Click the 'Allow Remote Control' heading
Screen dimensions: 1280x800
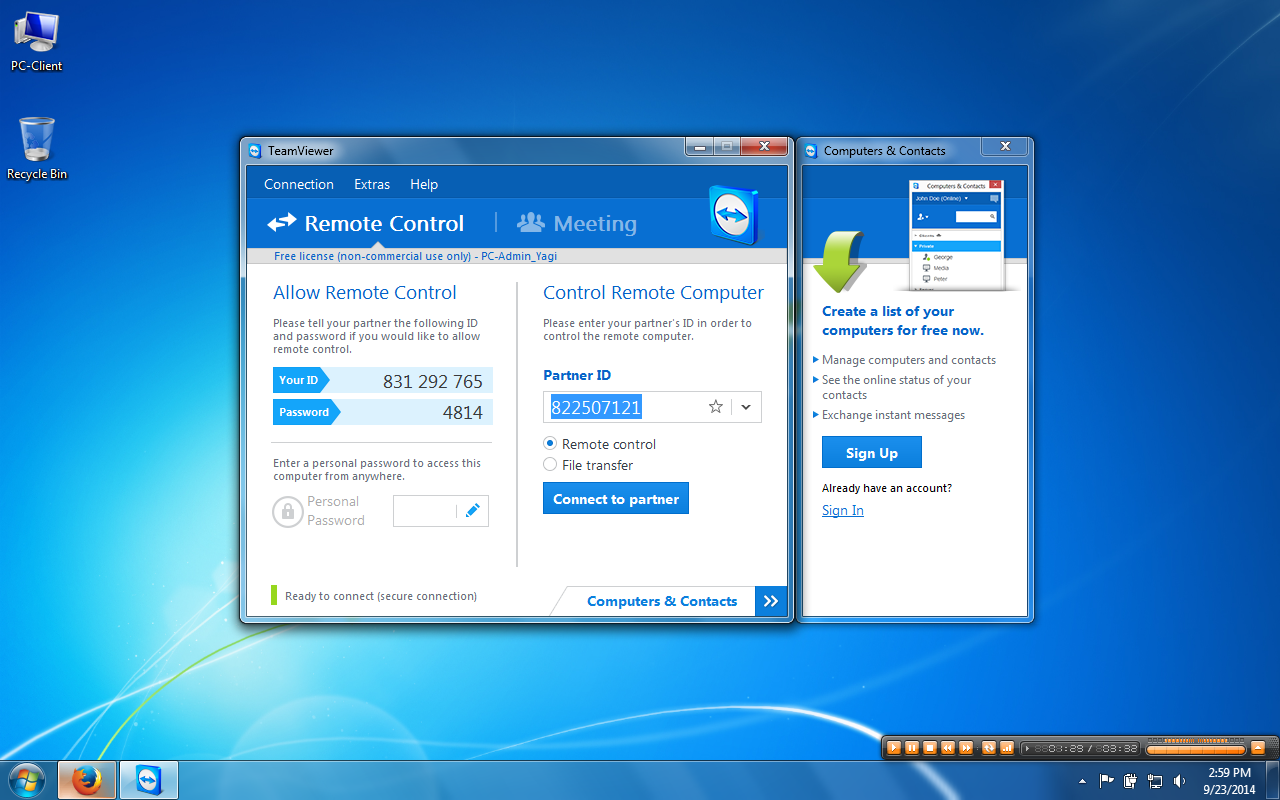(x=365, y=293)
